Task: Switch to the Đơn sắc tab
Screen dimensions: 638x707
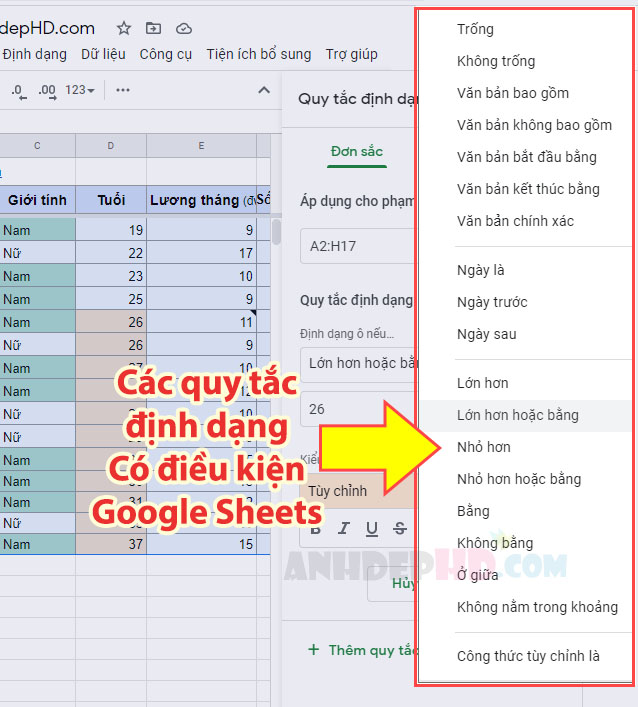Action: 357,152
